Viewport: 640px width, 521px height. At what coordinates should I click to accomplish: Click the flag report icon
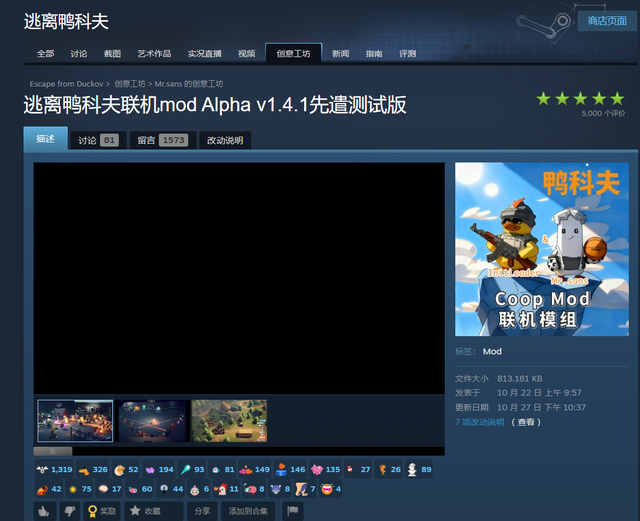[293, 511]
